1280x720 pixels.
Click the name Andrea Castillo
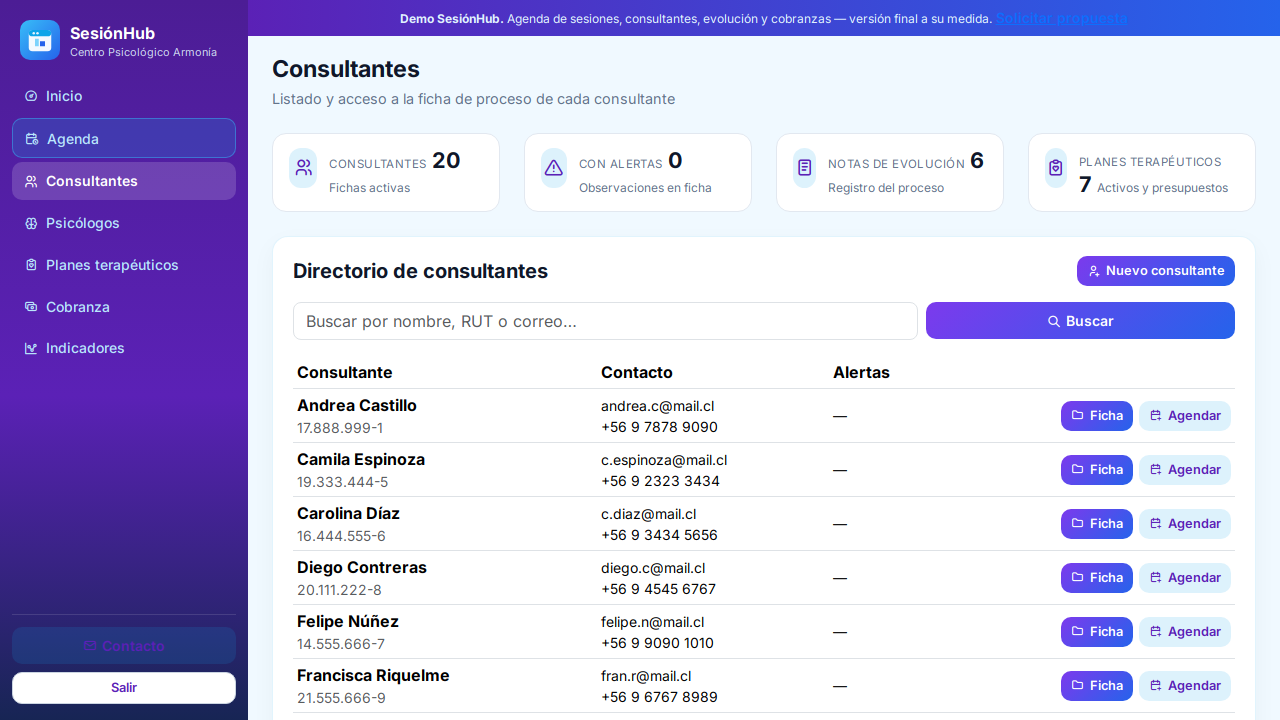coord(357,406)
